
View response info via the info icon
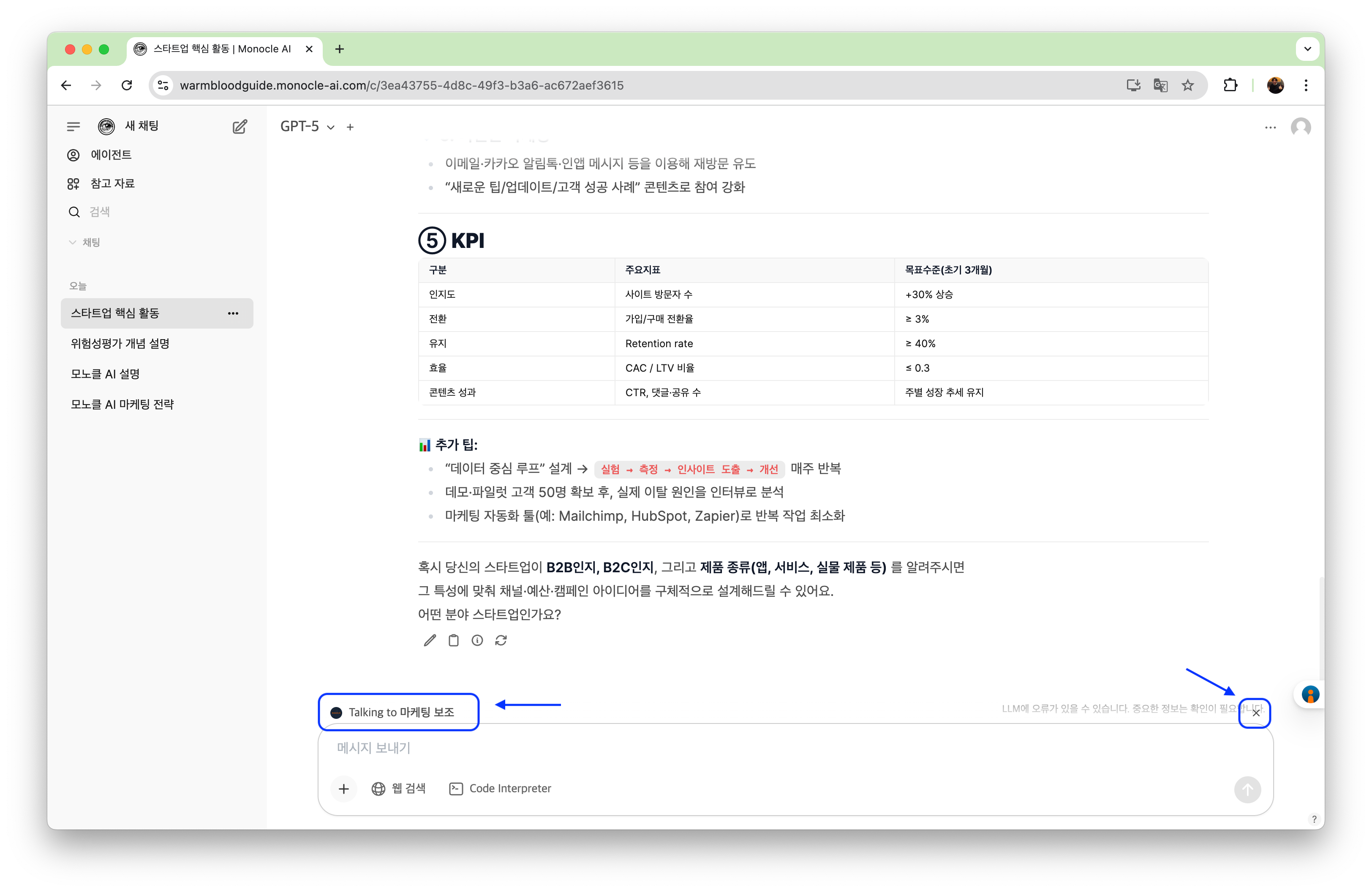[x=477, y=640]
